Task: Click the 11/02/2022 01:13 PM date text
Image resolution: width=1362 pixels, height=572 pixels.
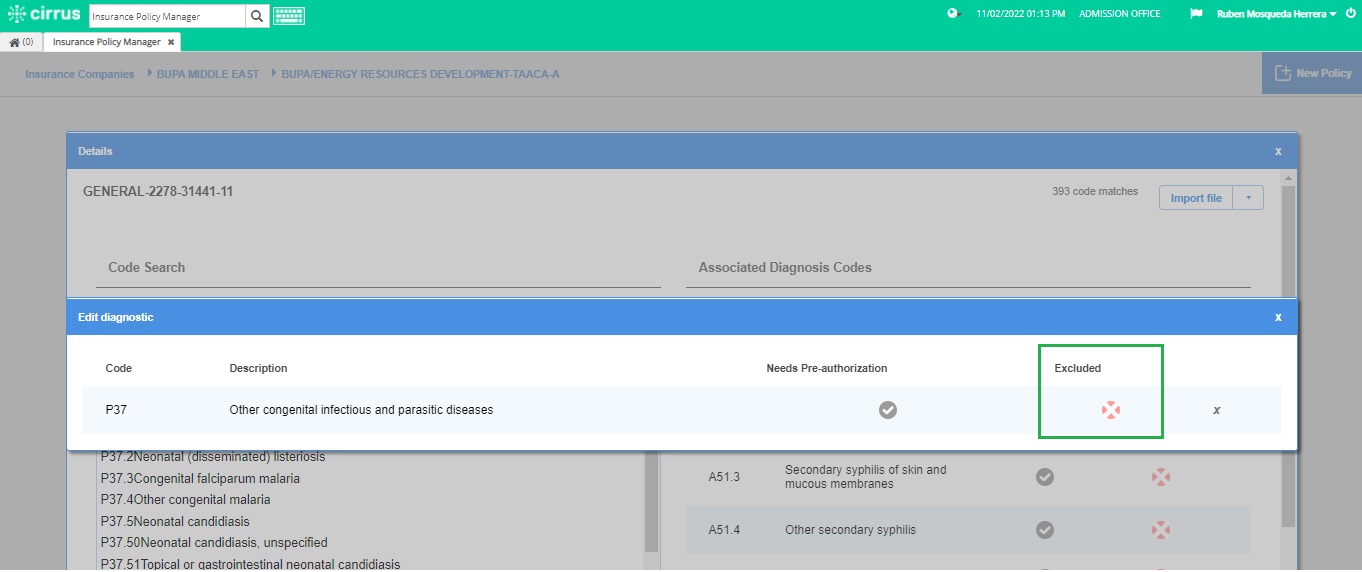Action: point(1020,14)
